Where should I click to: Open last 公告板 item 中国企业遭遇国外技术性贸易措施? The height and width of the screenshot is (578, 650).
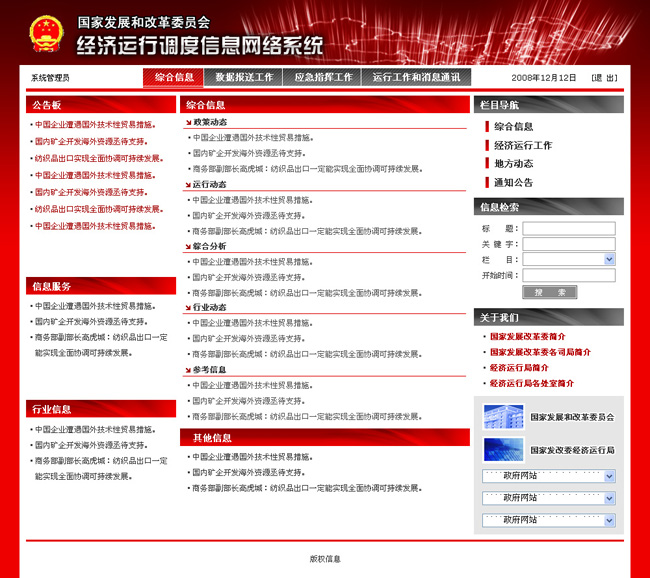(95, 226)
